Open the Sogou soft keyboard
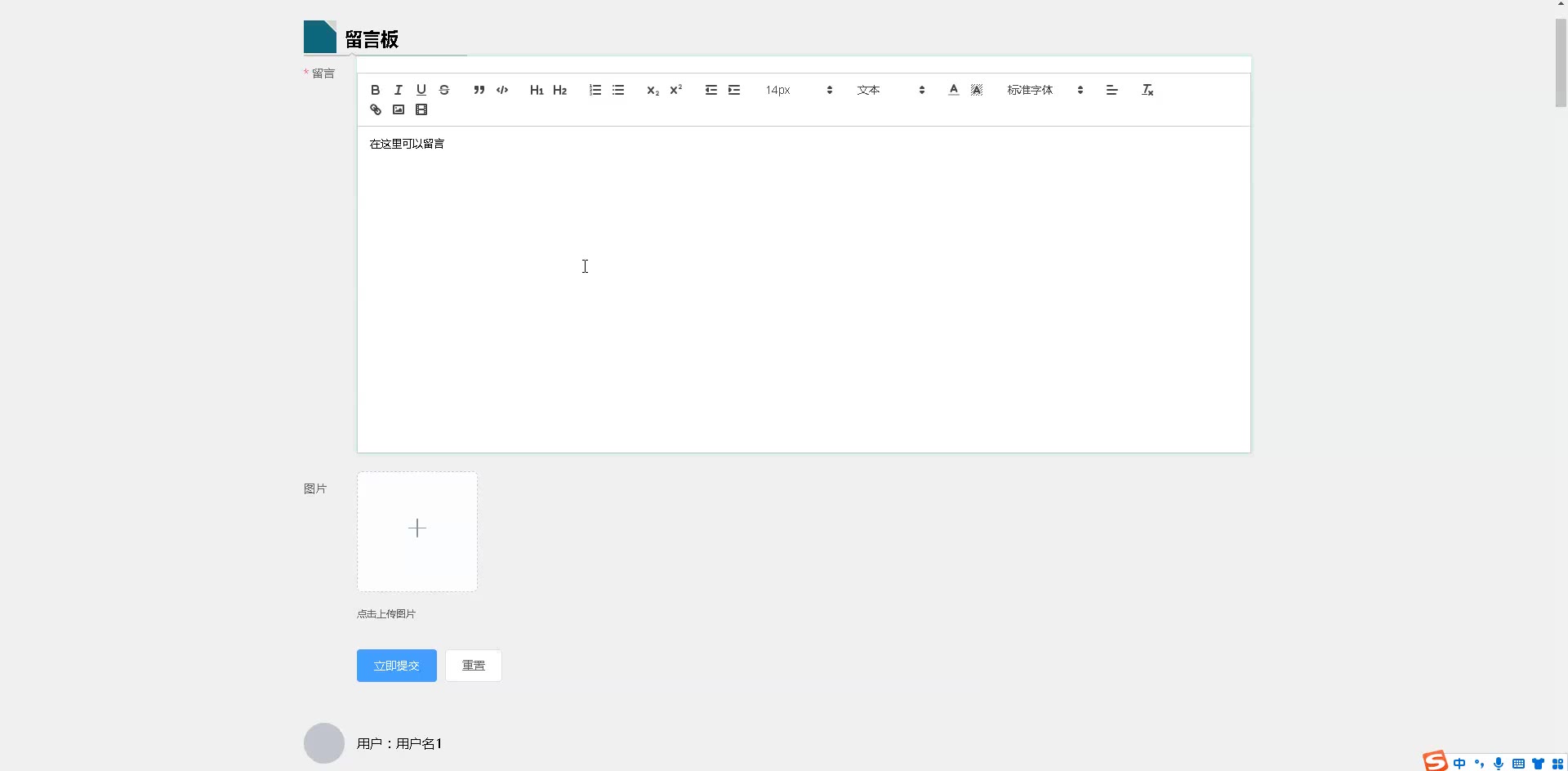 pos(1518,764)
